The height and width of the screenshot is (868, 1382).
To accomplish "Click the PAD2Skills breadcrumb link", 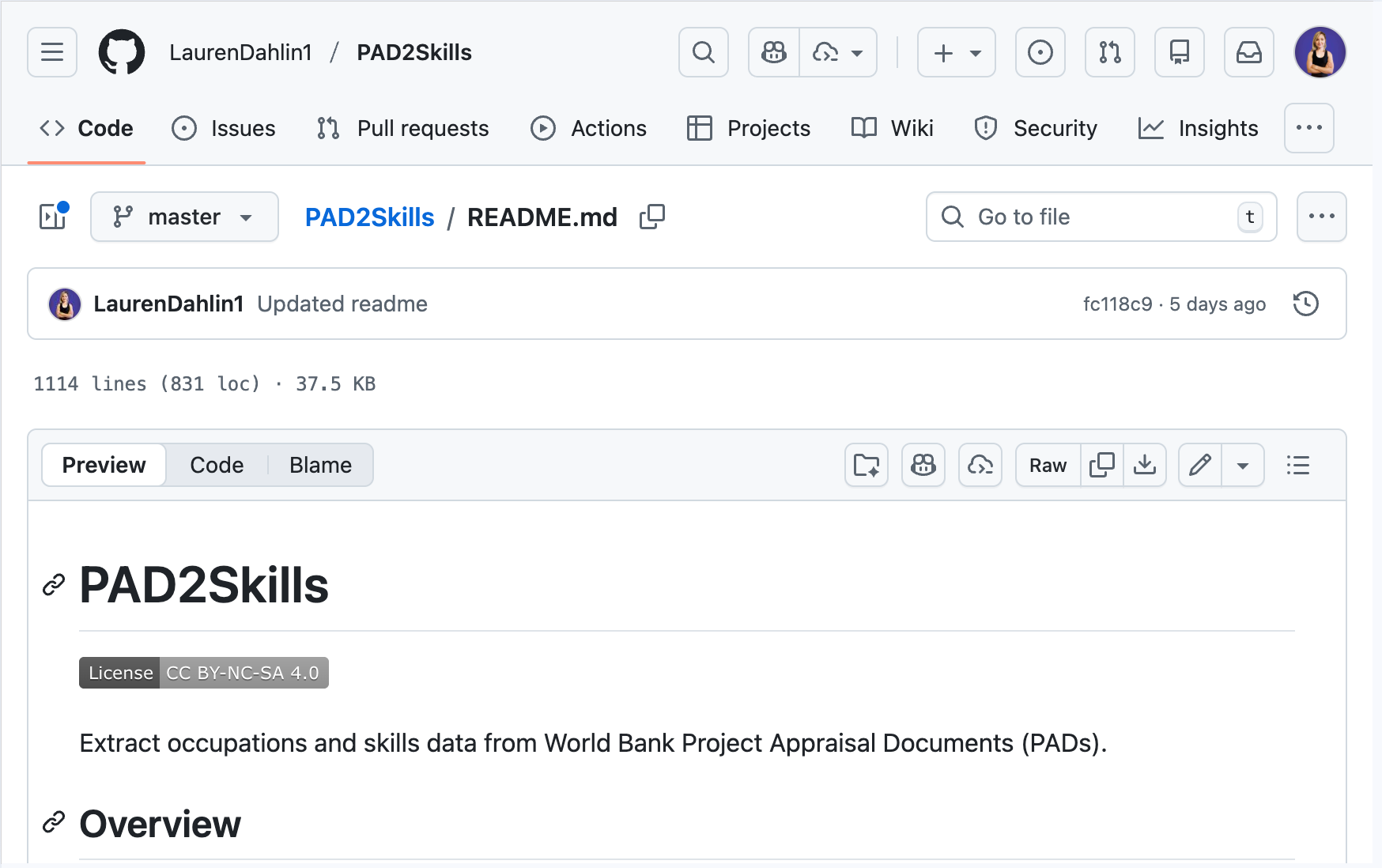I will [x=369, y=217].
